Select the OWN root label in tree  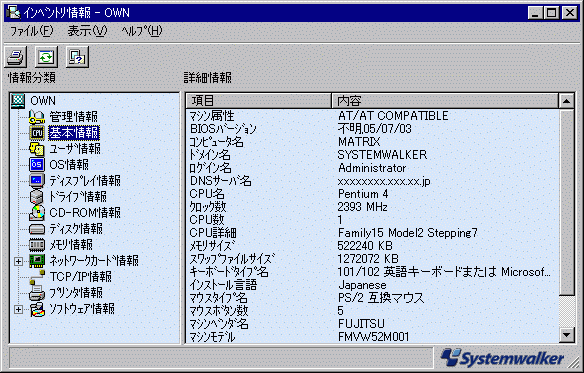[43, 101]
